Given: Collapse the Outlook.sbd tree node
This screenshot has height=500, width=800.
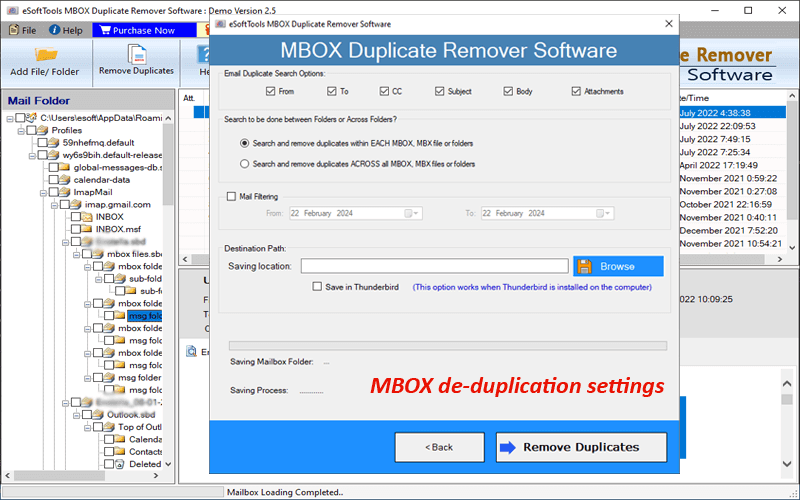Looking at the screenshot, I should click(x=77, y=415).
